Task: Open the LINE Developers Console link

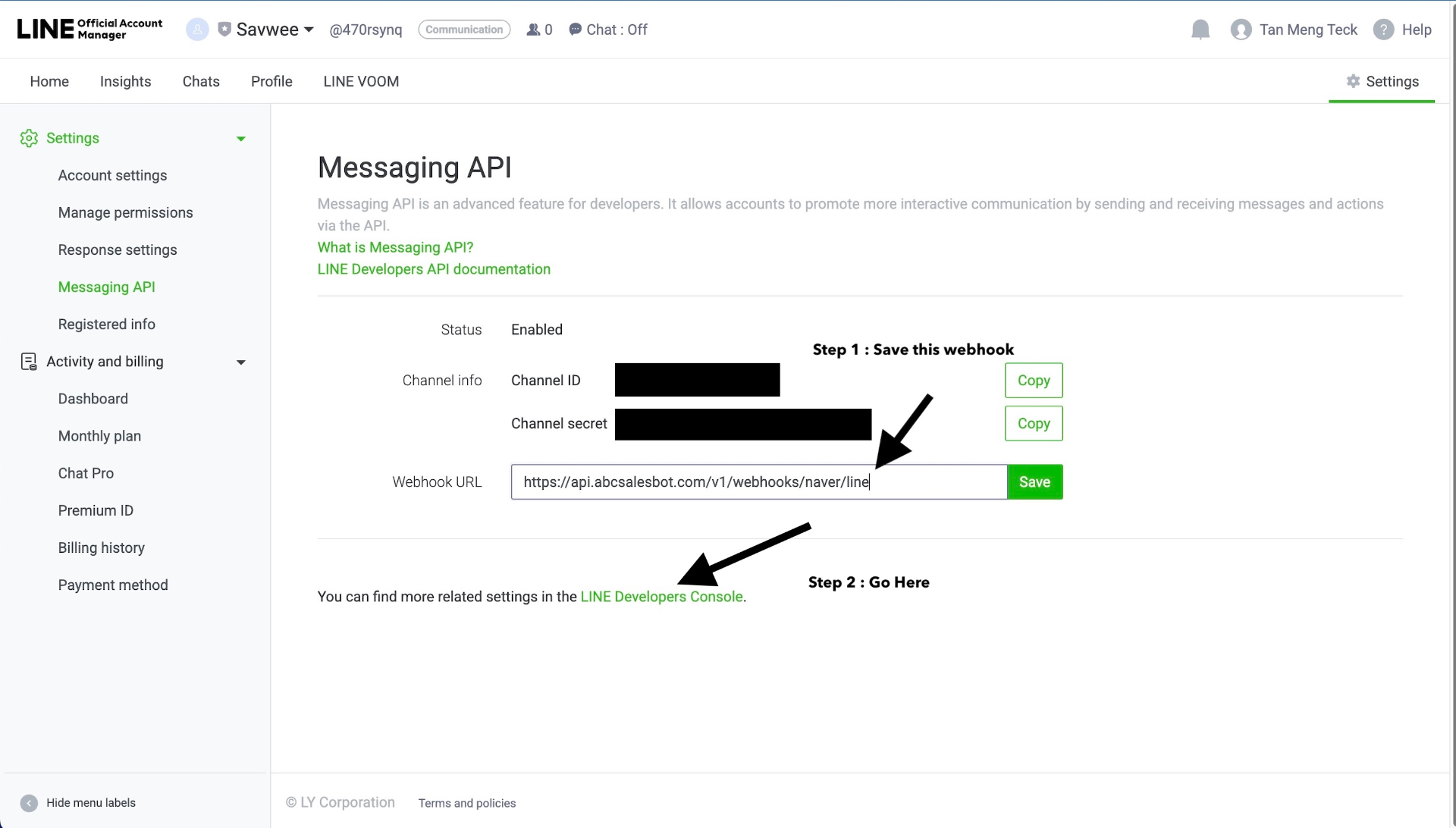Action: click(x=661, y=597)
